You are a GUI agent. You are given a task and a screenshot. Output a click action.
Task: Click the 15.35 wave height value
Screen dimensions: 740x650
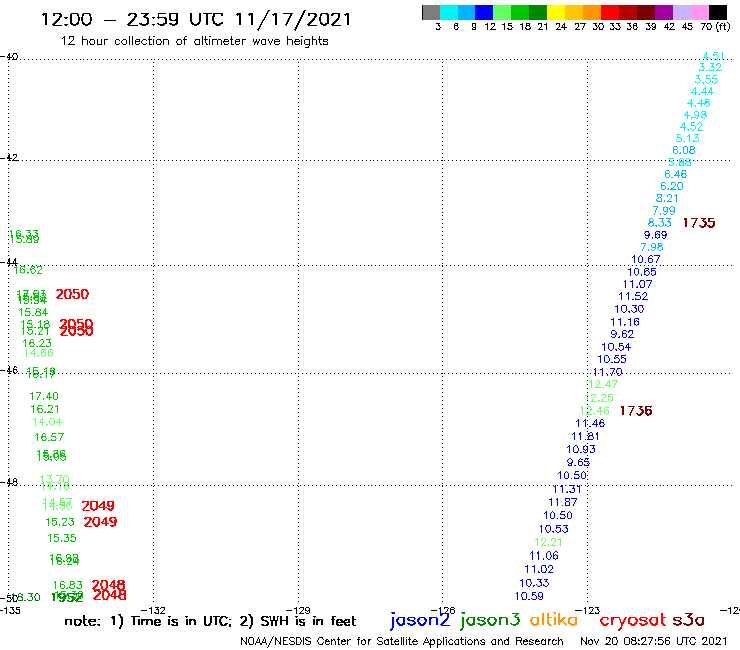tap(62, 538)
